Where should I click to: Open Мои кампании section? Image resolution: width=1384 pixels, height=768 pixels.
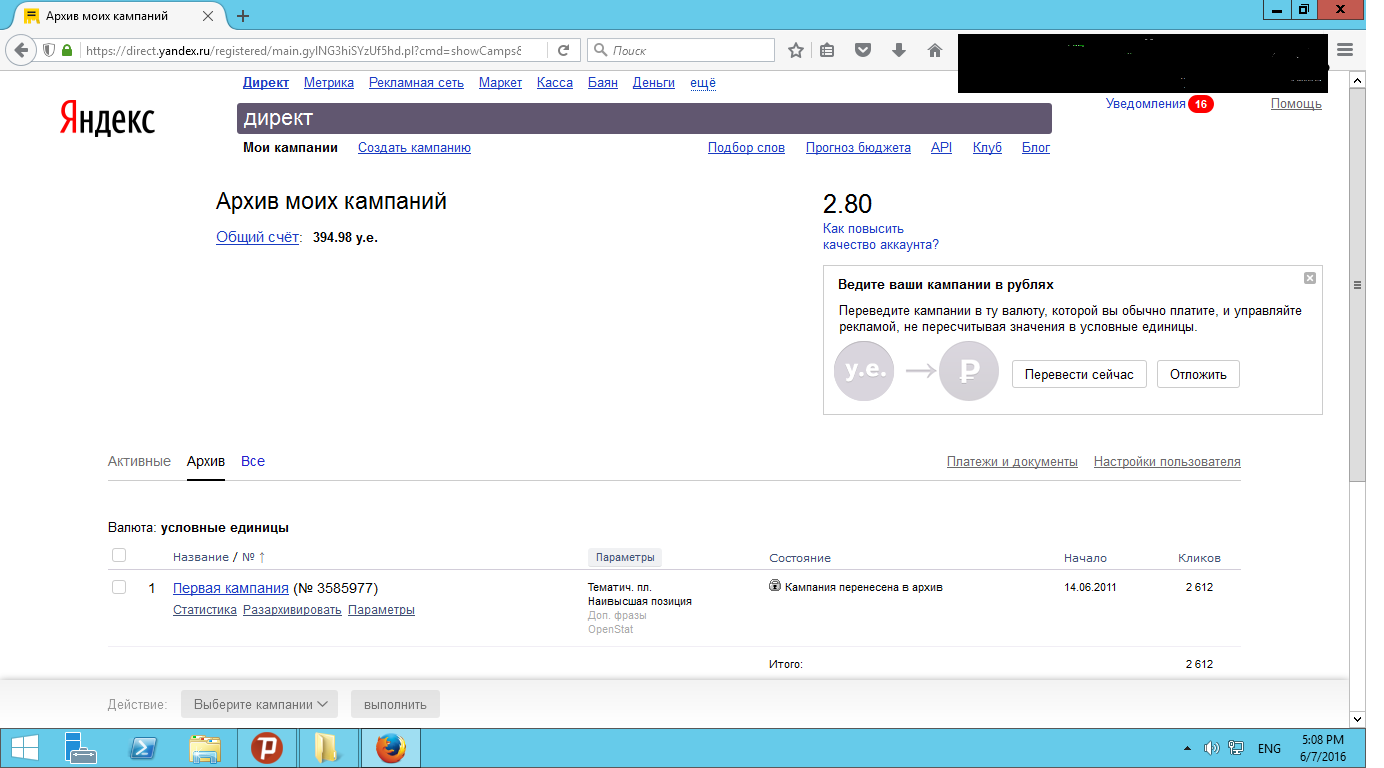(291, 147)
